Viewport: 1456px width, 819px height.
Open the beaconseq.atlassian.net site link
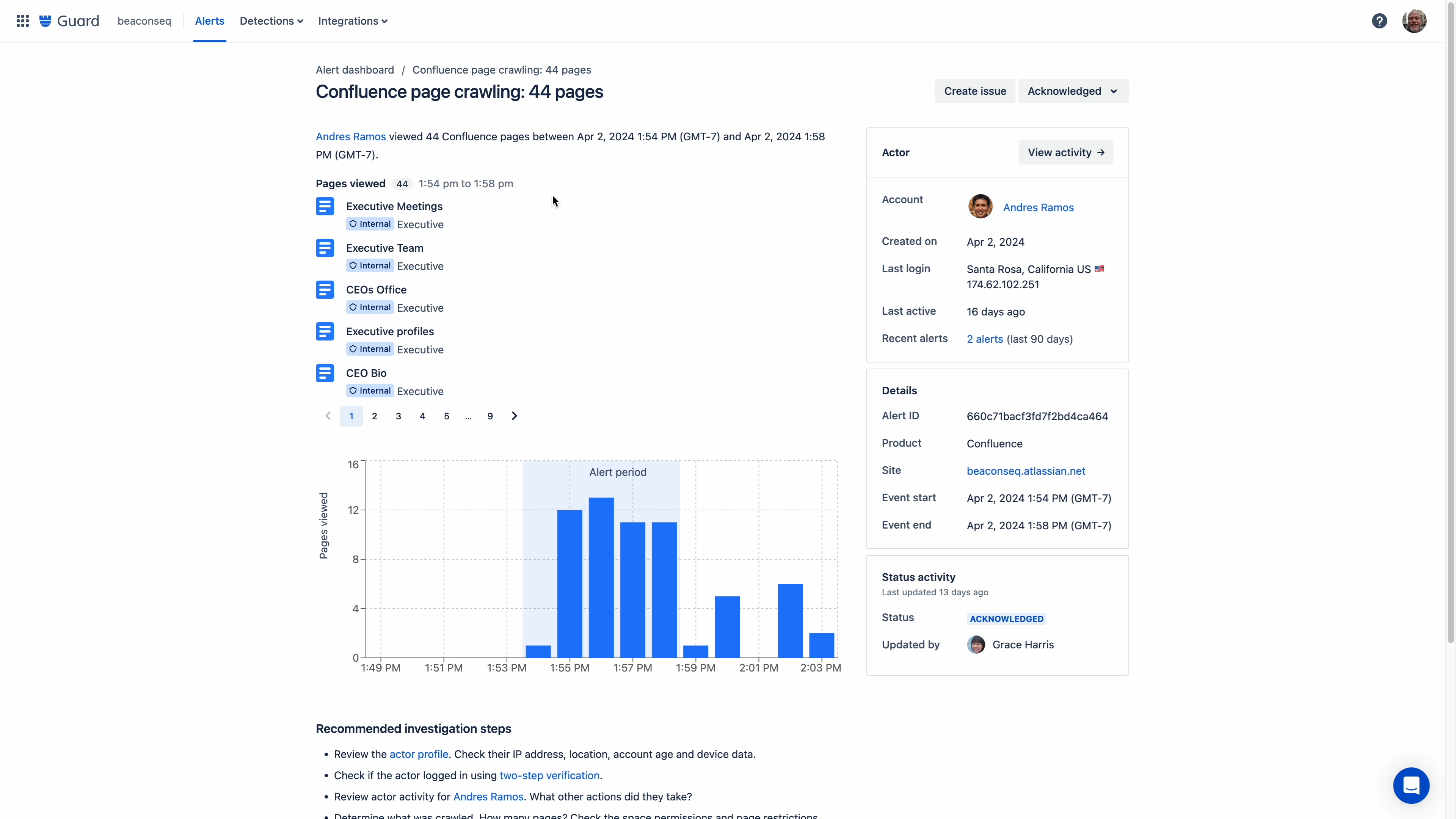[1026, 471]
